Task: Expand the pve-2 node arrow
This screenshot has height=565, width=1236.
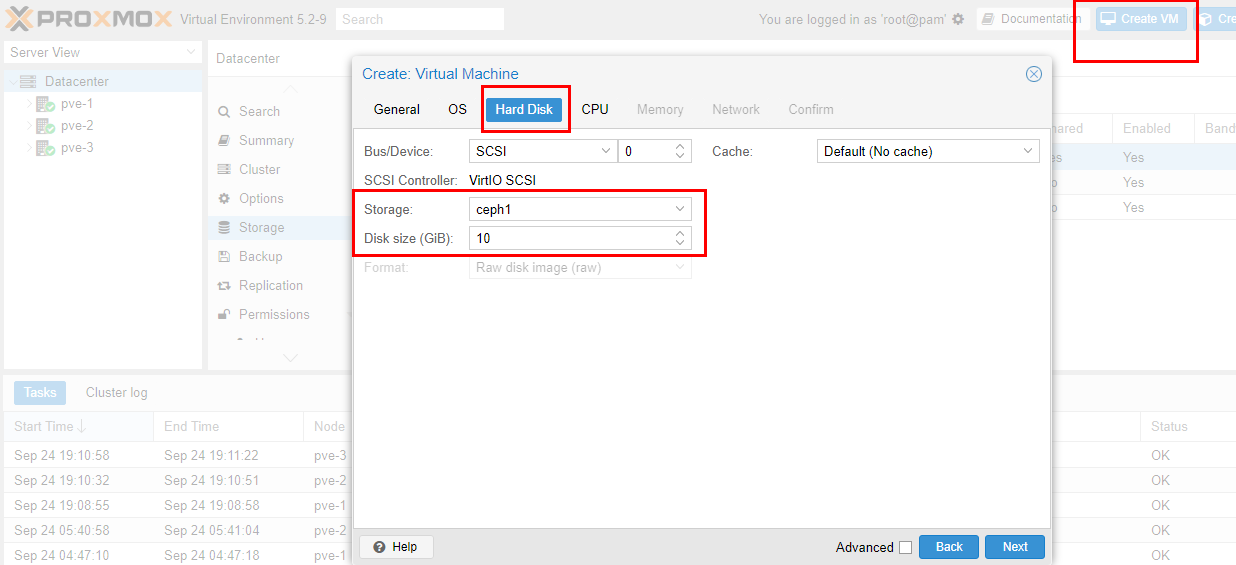Action: click(29, 126)
